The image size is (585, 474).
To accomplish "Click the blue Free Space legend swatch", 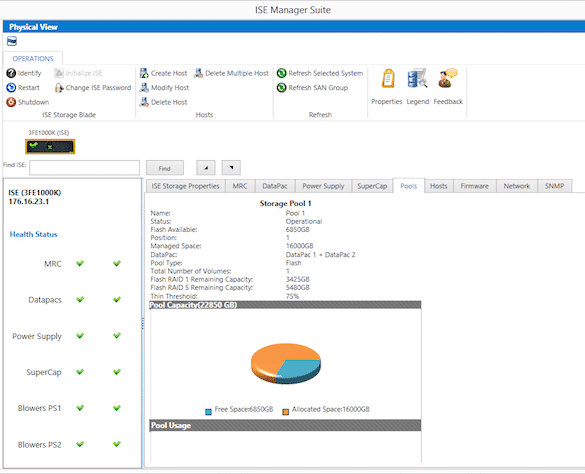I will [208, 412].
